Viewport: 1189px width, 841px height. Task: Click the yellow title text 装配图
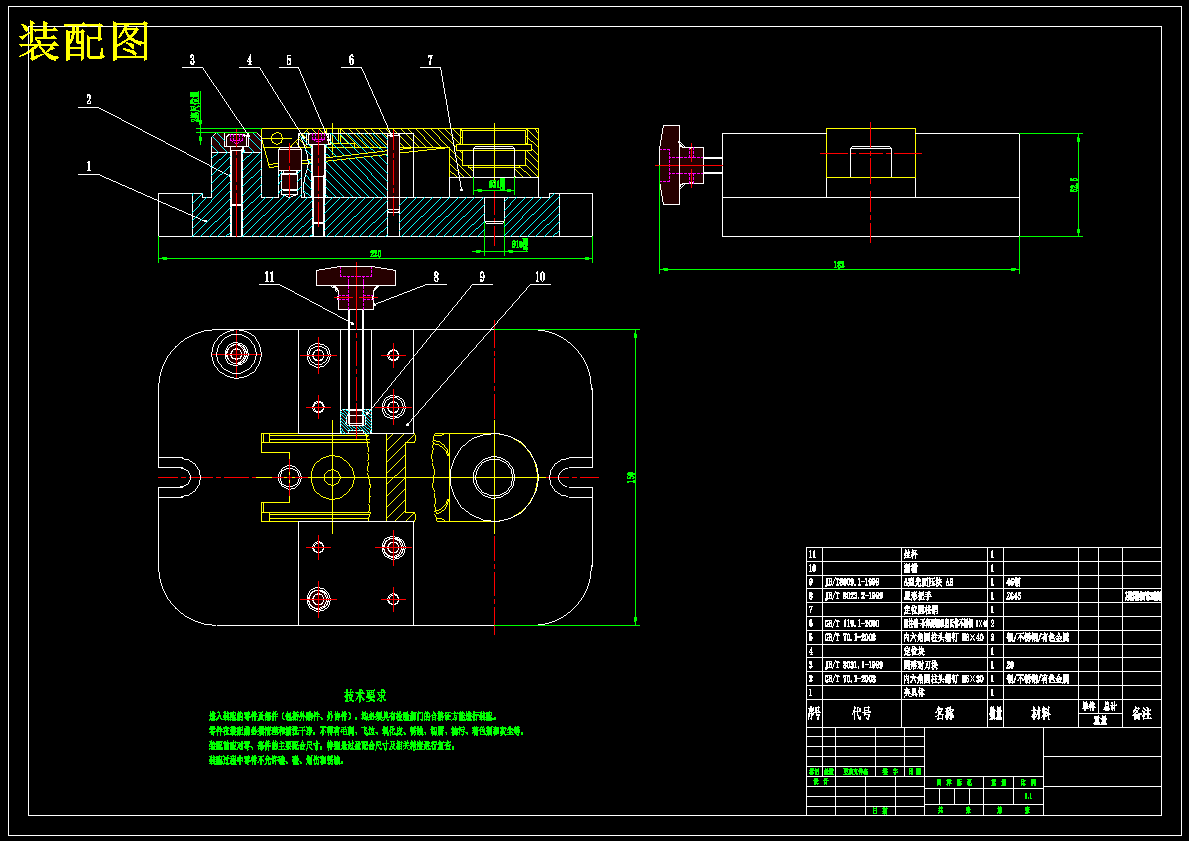(84, 42)
